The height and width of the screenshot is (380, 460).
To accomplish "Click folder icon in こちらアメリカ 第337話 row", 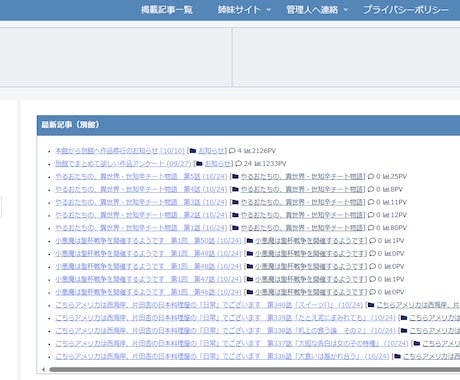I will pos(417,344).
